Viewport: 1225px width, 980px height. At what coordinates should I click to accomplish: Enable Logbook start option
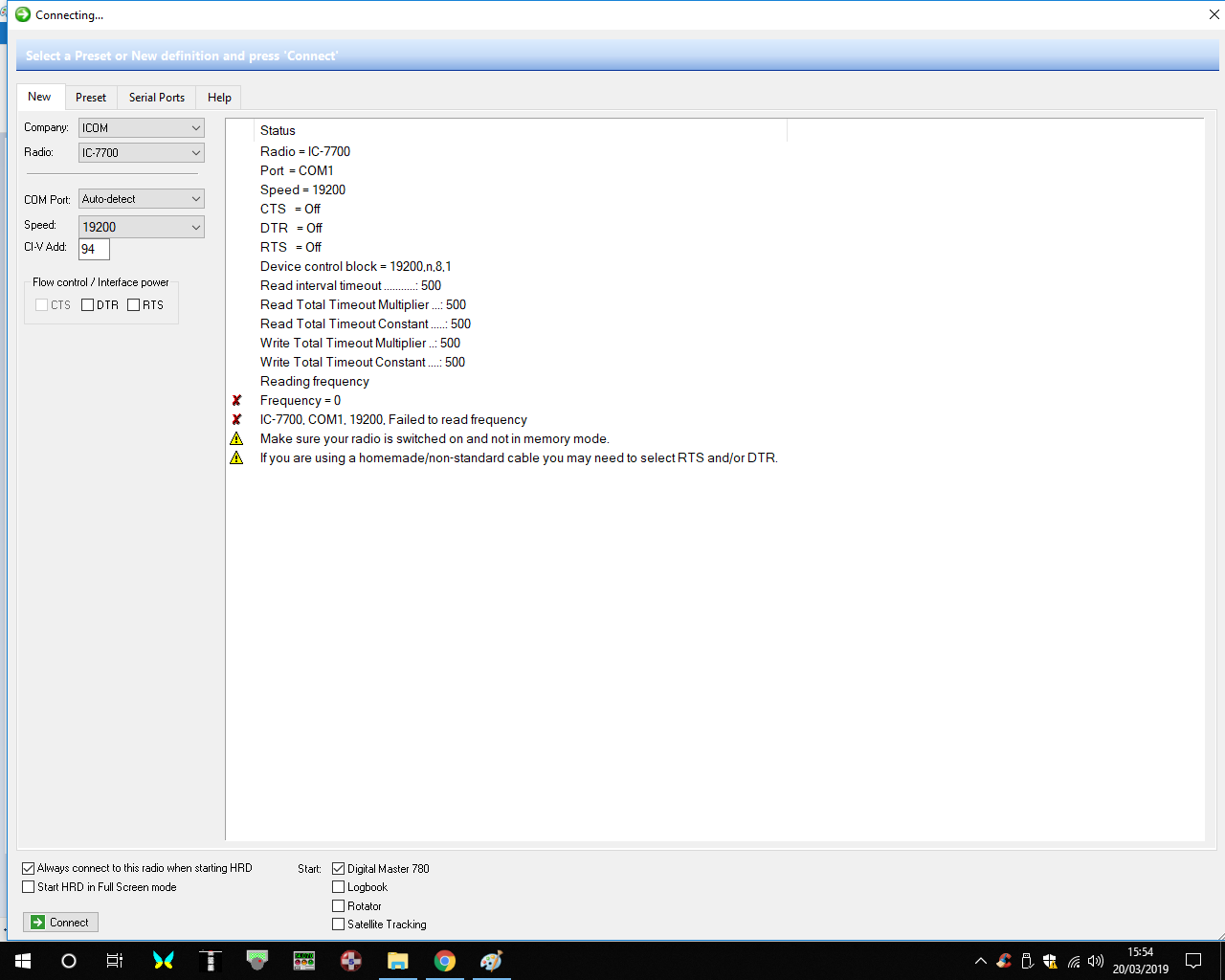(339, 887)
